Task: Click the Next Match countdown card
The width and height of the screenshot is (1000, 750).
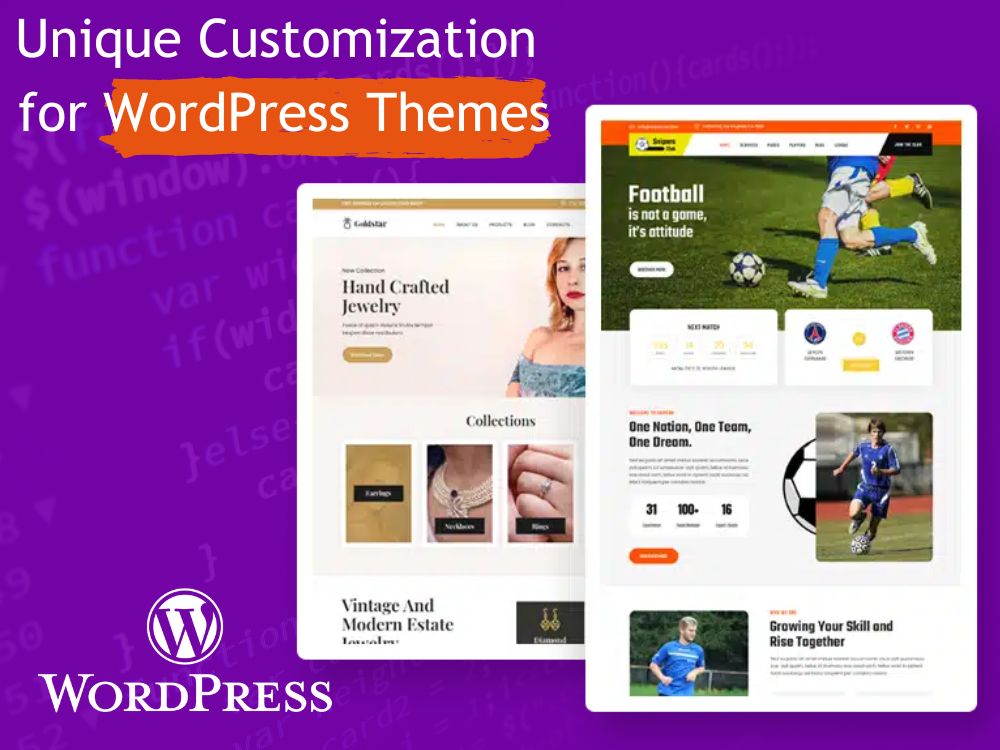Action: (x=703, y=347)
